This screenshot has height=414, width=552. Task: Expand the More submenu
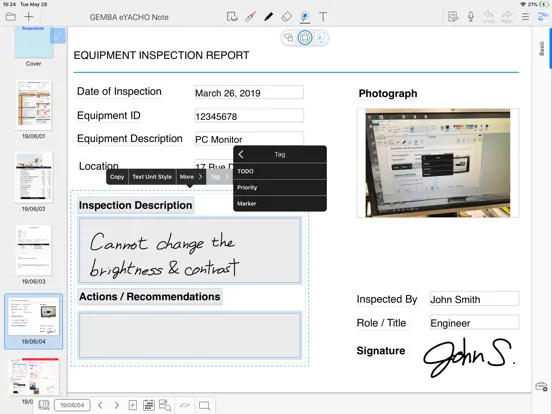191,177
